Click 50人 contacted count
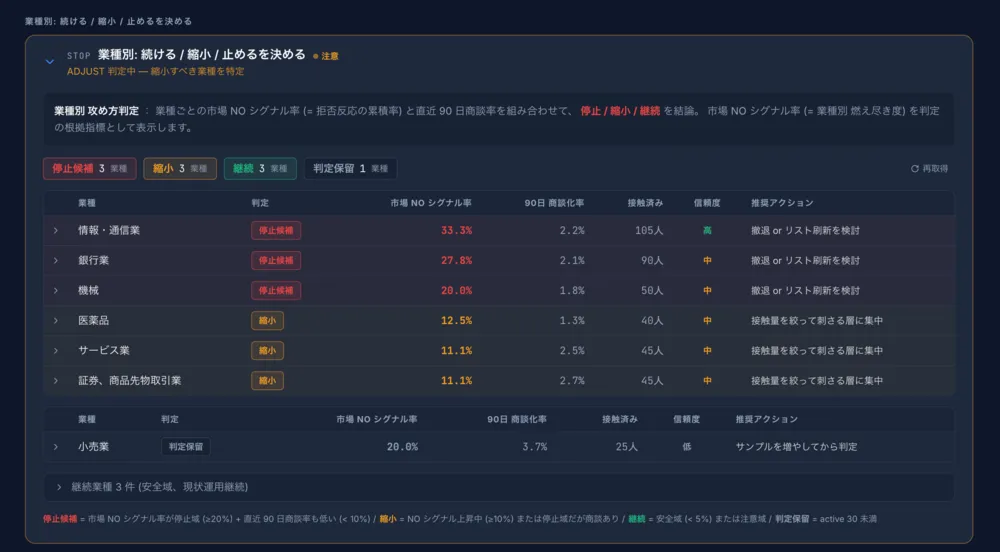Viewport: 1000px width, 552px height. 652,291
